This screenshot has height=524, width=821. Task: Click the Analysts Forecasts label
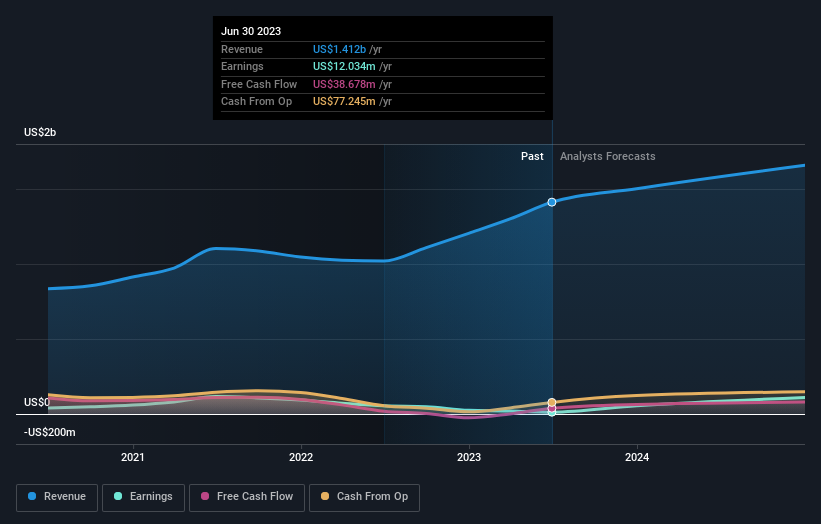[x=607, y=157]
